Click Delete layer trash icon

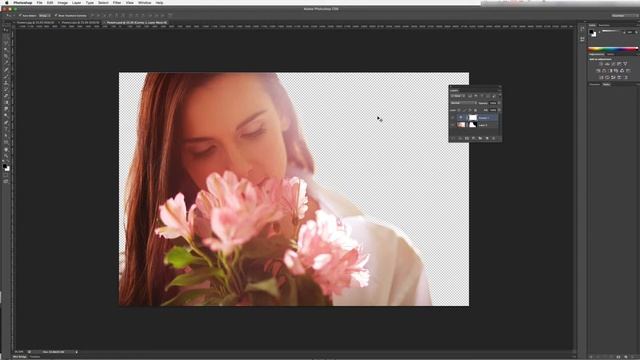493,138
